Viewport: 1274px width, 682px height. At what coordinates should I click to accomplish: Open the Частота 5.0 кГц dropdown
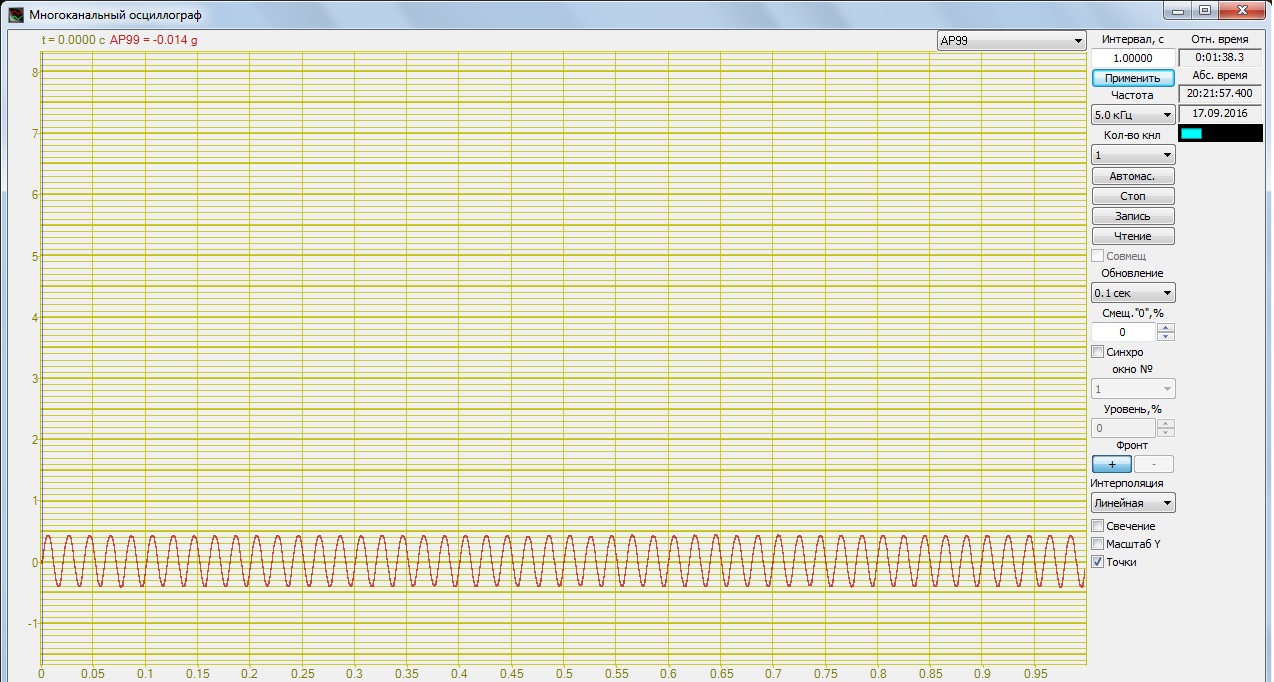pos(1133,115)
